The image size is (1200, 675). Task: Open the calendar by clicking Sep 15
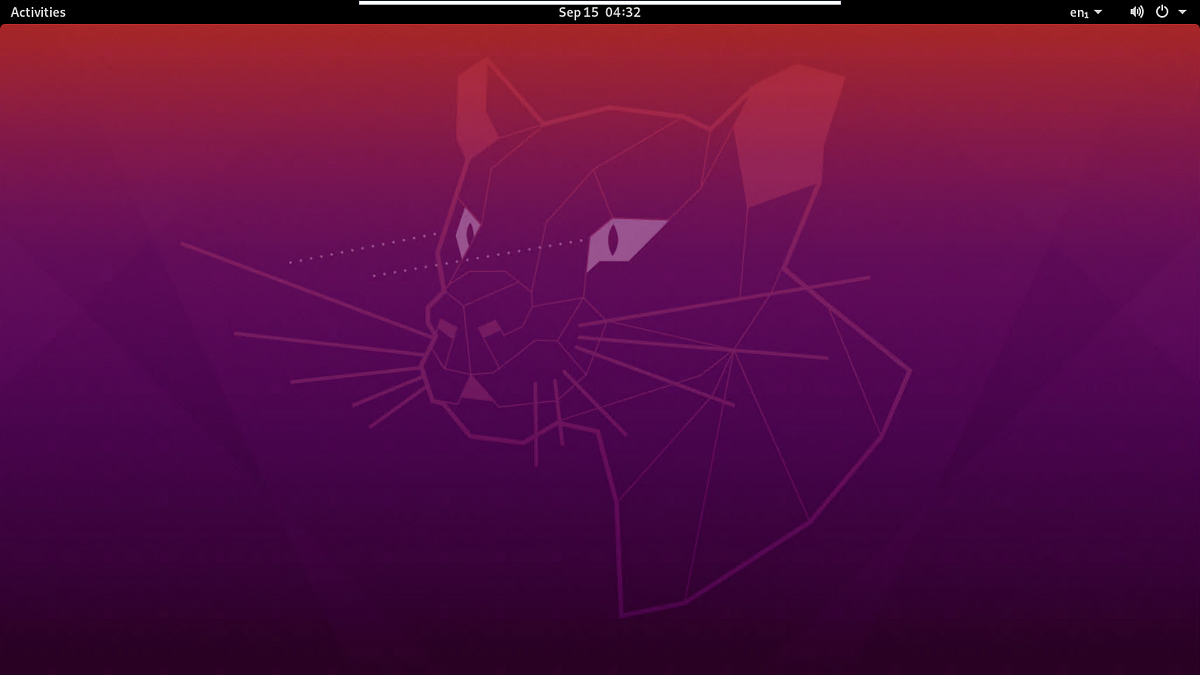point(577,12)
